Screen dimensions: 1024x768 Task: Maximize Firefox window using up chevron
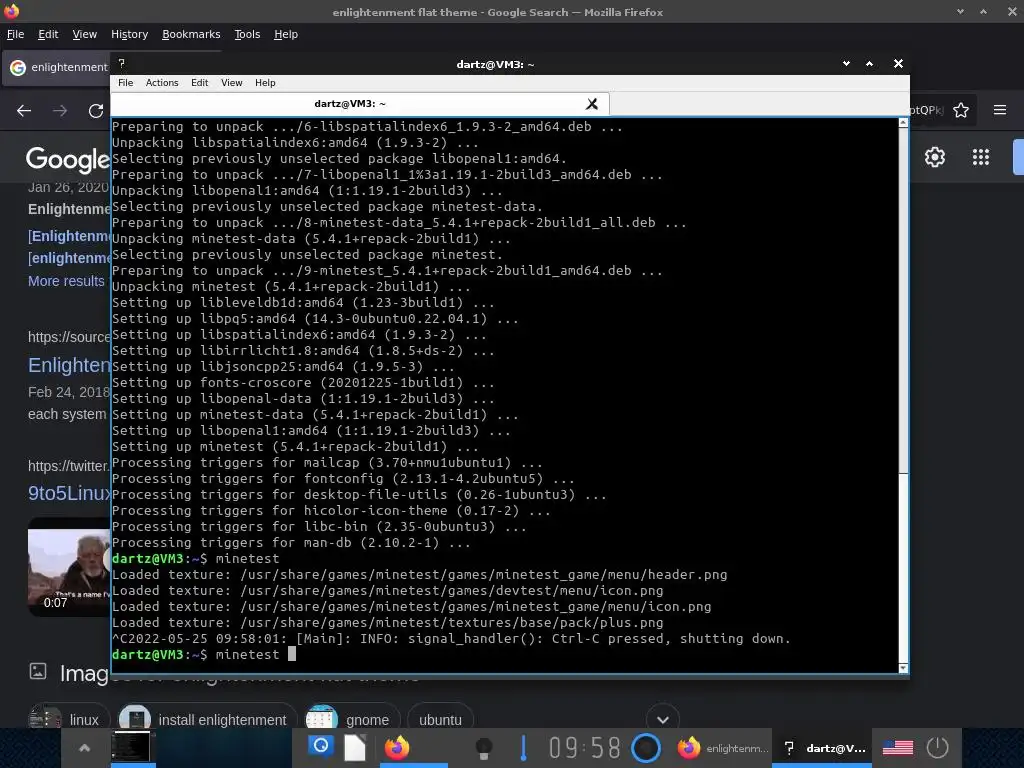coord(984,12)
